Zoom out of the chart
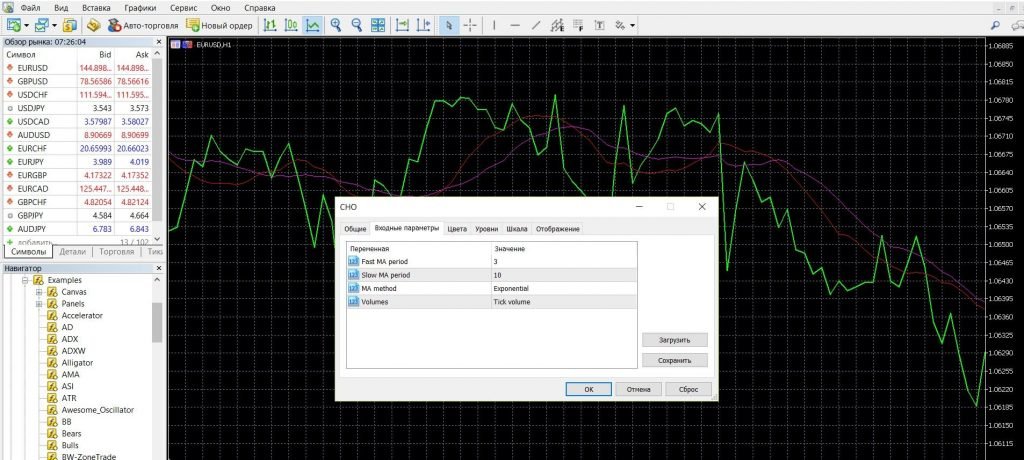The image size is (1024, 460). click(x=356, y=24)
